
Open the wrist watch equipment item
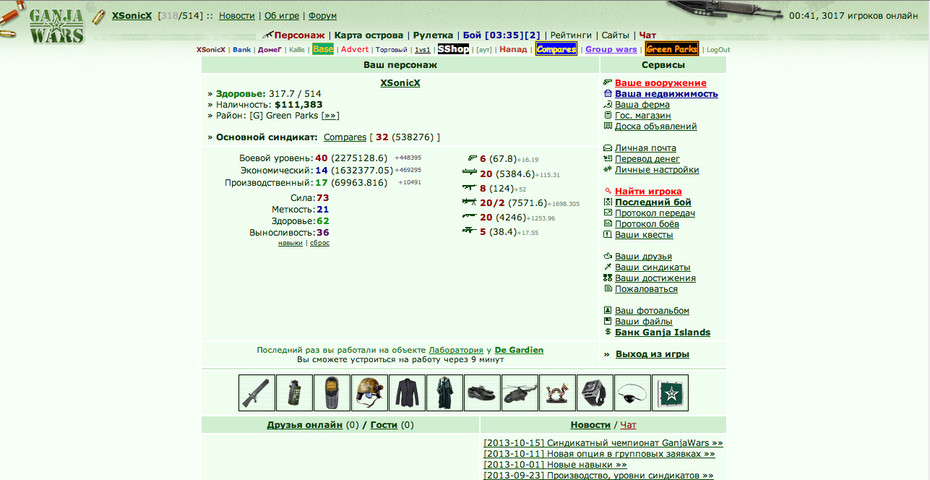594,393
